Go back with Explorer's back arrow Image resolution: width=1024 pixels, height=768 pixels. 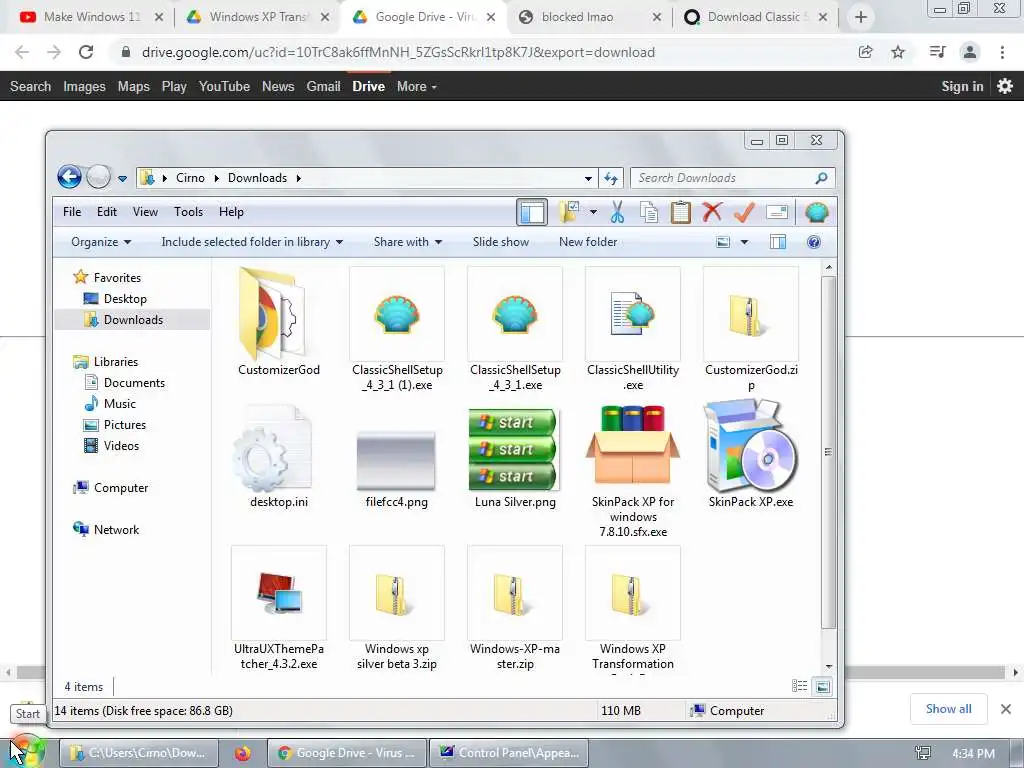[69, 177]
